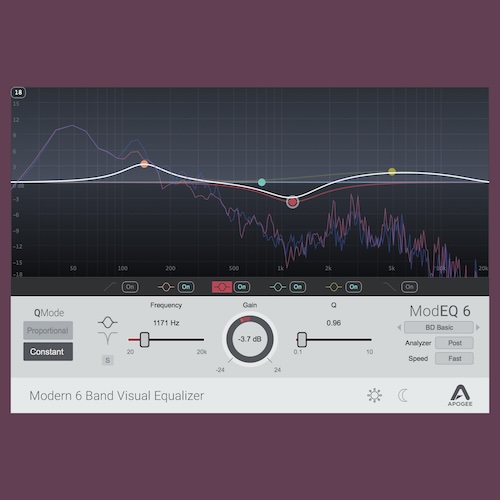
Task: Toggle the low-cut band On switch
Action: coord(130,287)
